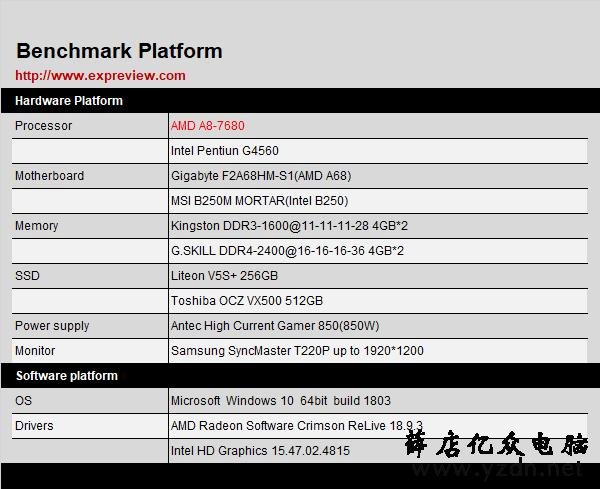Click the Processor row label

click(x=43, y=126)
